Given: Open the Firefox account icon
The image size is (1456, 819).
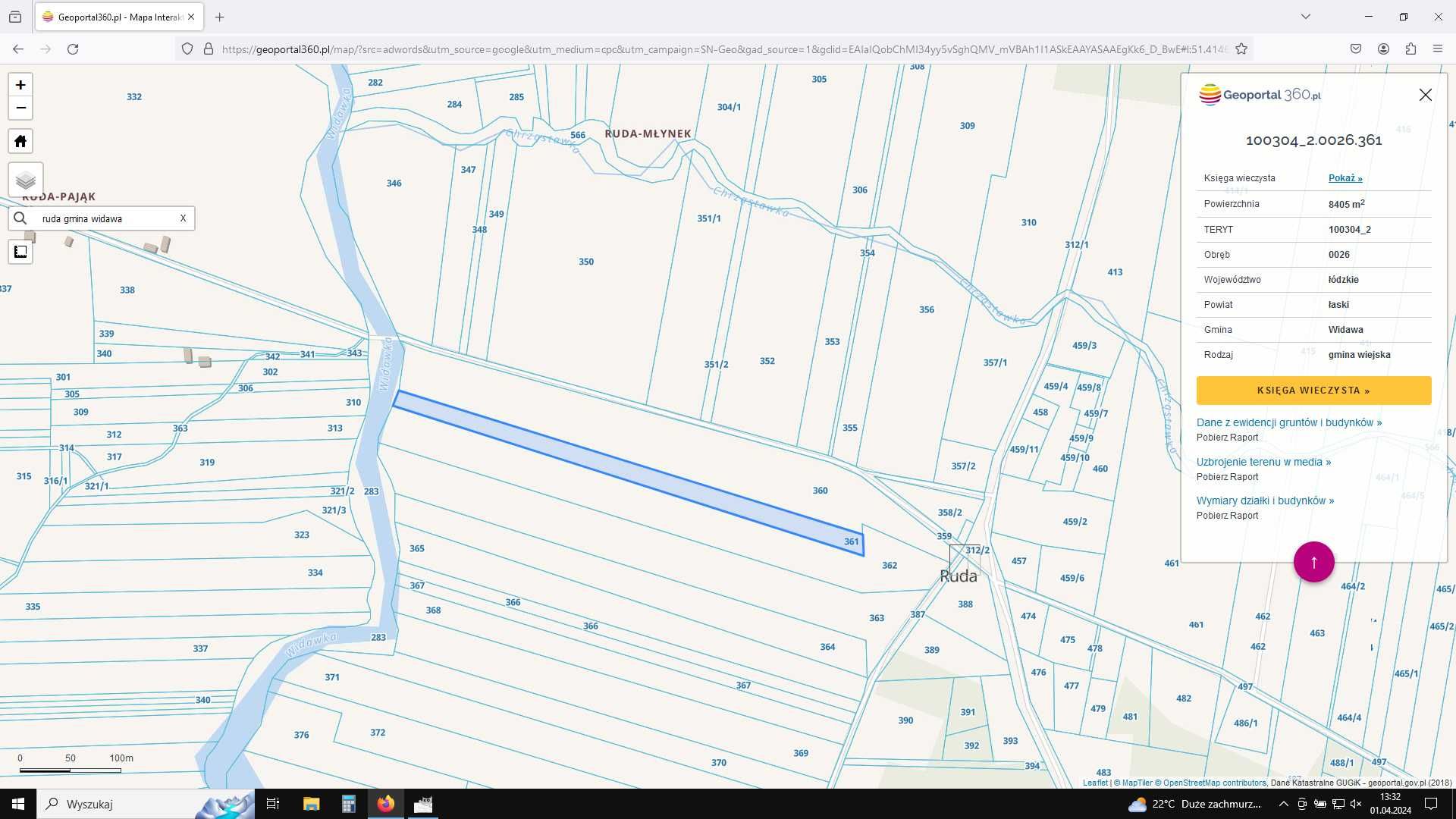Looking at the screenshot, I should point(1383,49).
